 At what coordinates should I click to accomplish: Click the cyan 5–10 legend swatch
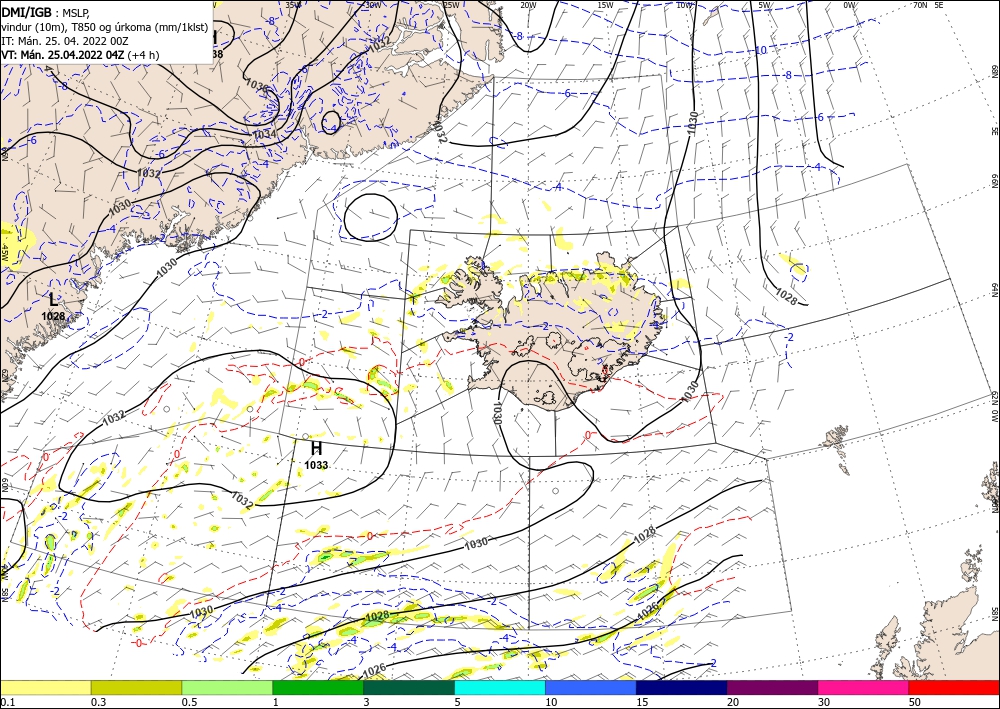tap(500, 687)
